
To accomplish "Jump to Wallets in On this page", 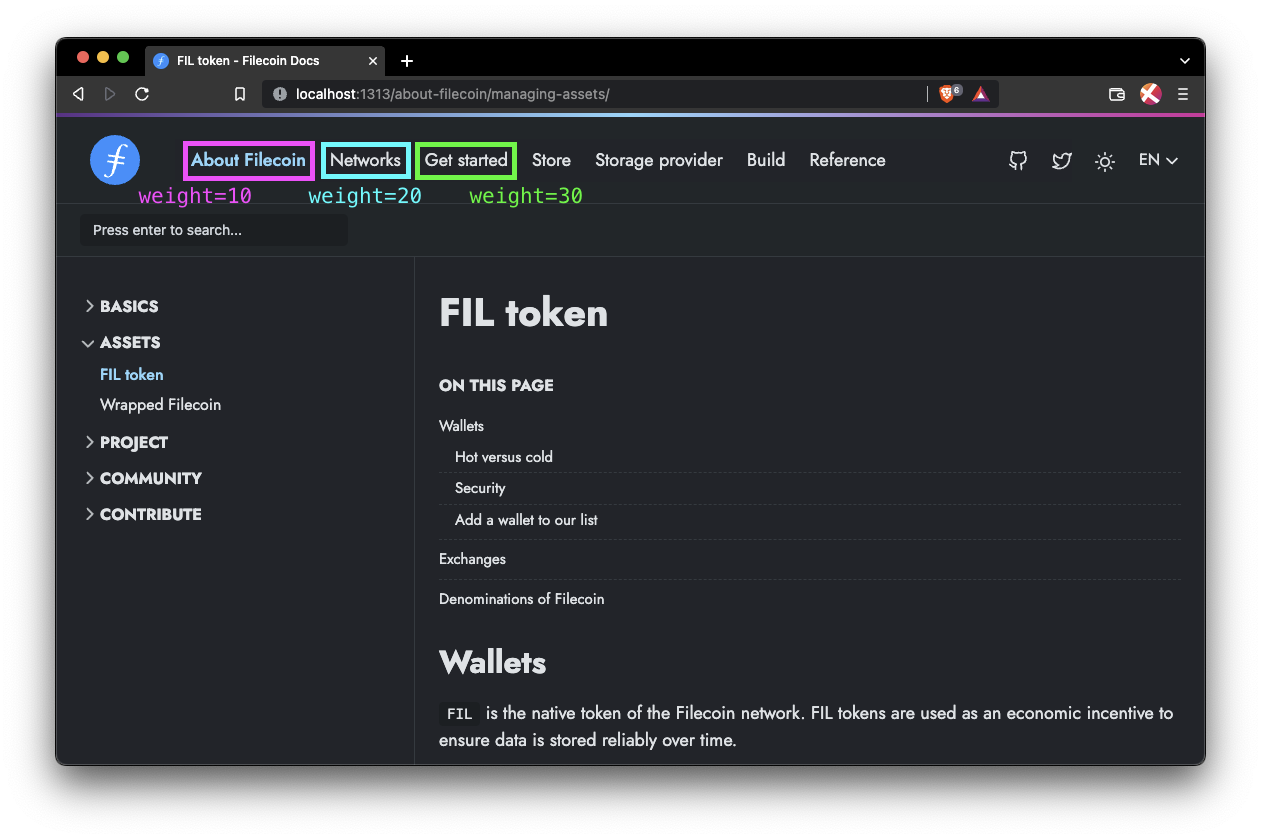I will [x=461, y=426].
